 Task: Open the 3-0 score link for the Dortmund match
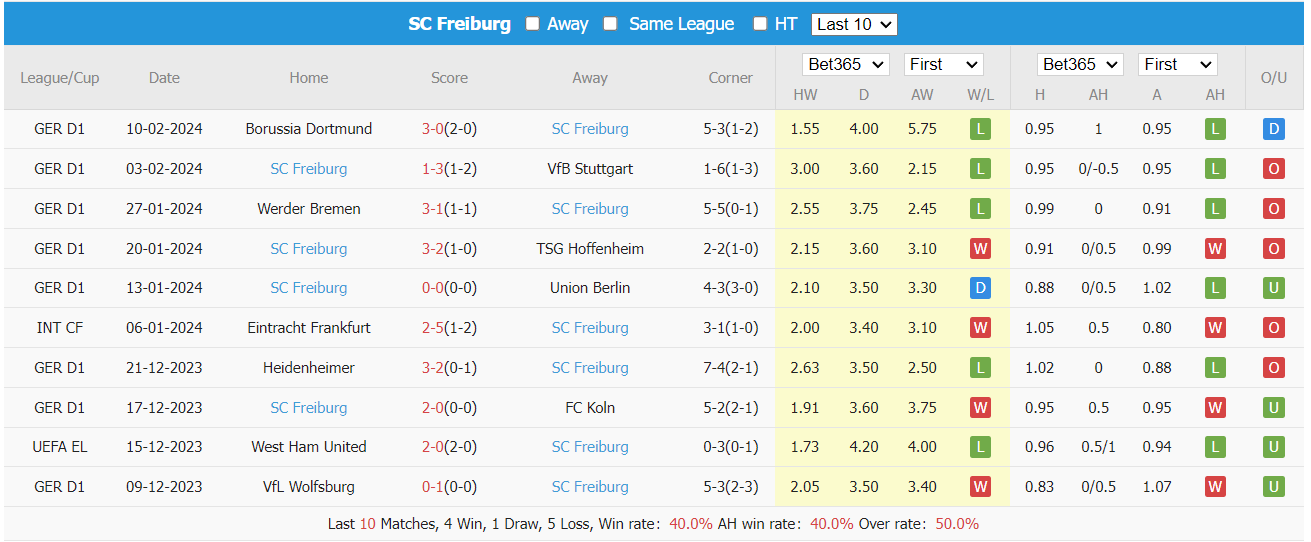(x=432, y=129)
